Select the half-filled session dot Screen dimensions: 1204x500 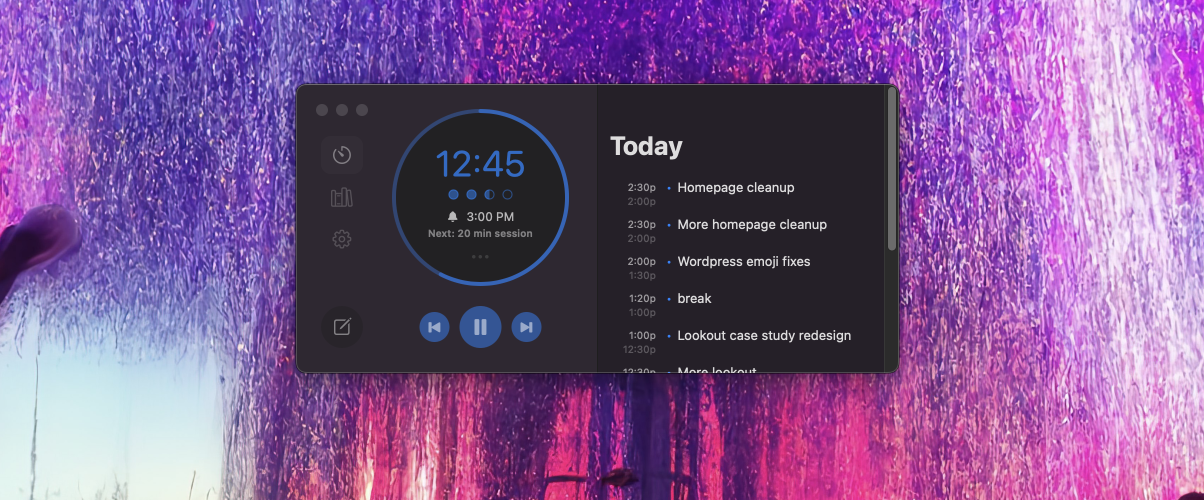[x=489, y=194]
